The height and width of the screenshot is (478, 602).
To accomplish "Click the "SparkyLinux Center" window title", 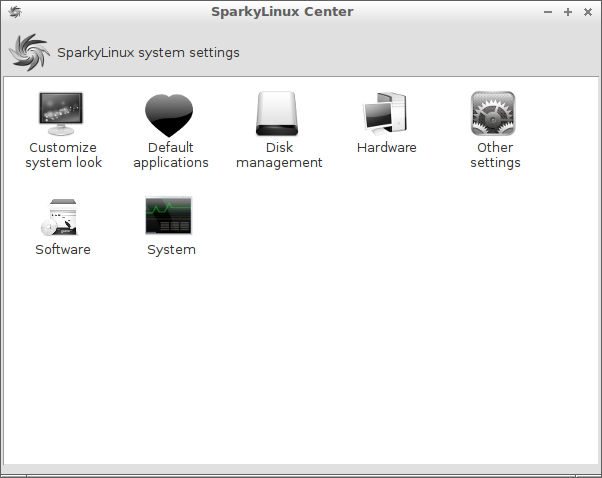I will [282, 12].
